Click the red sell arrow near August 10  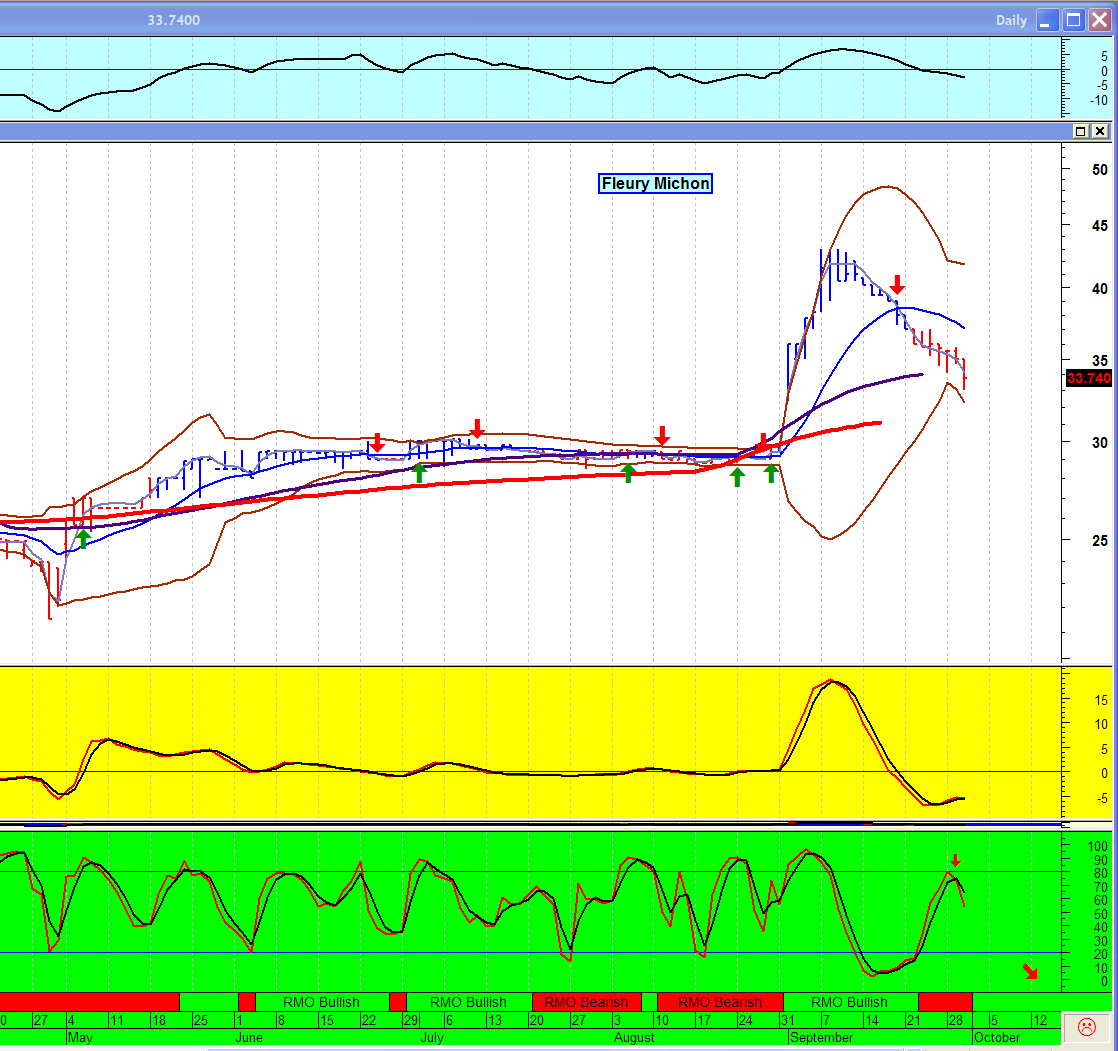point(662,436)
